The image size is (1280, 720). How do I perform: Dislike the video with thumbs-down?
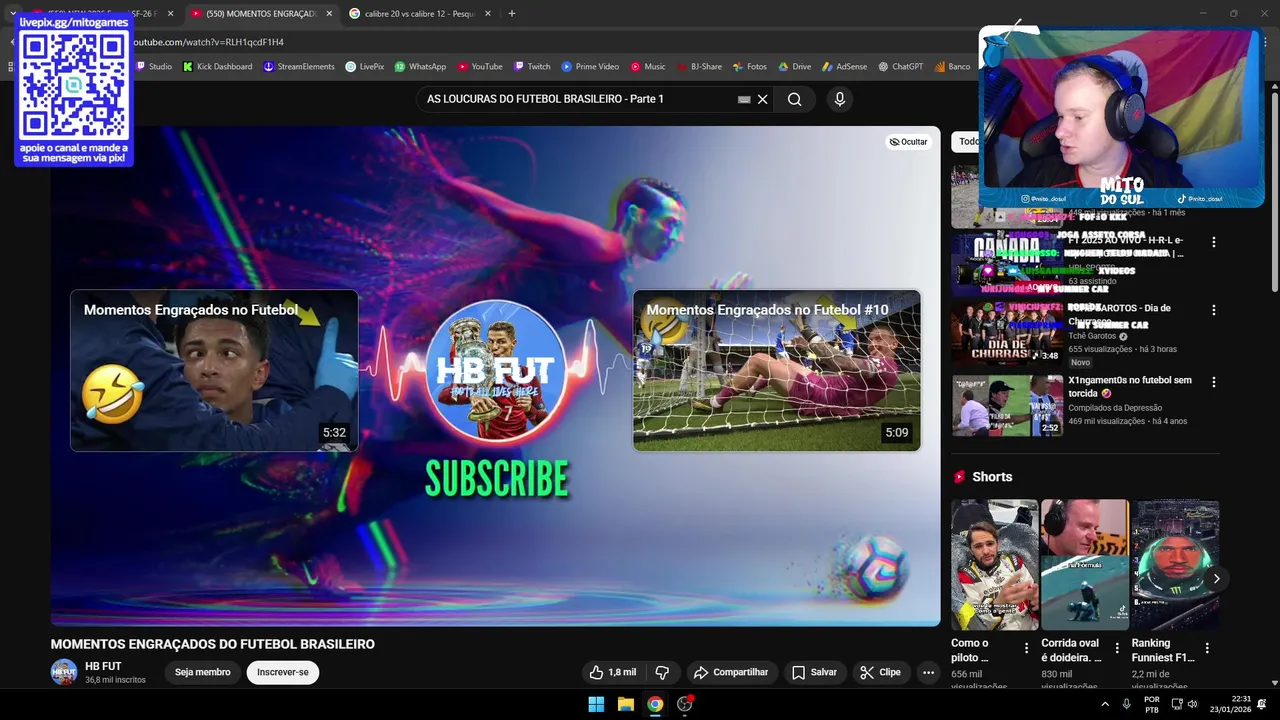click(661, 673)
